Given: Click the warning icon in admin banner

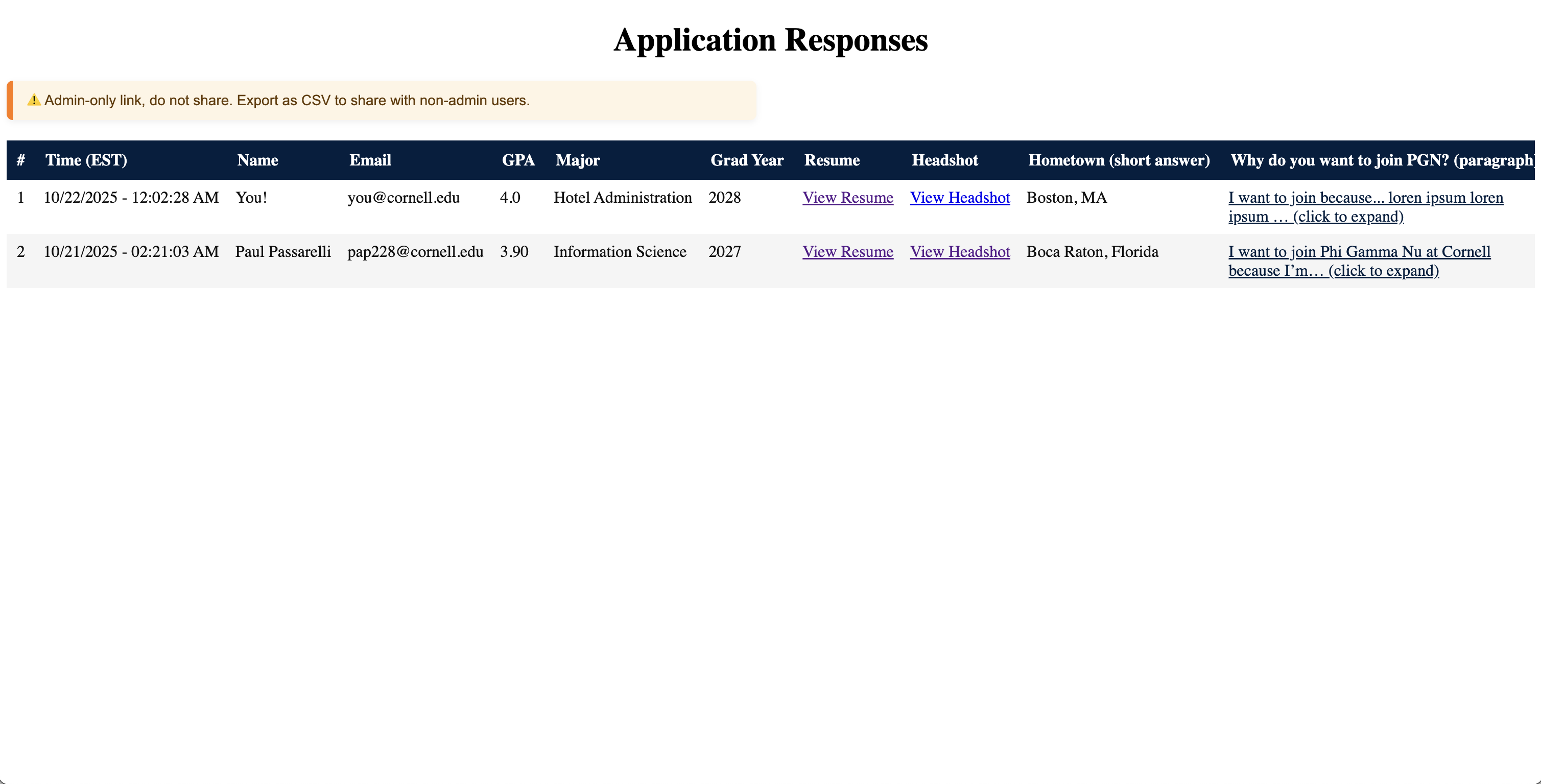Looking at the screenshot, I should (x=34, y=100).
